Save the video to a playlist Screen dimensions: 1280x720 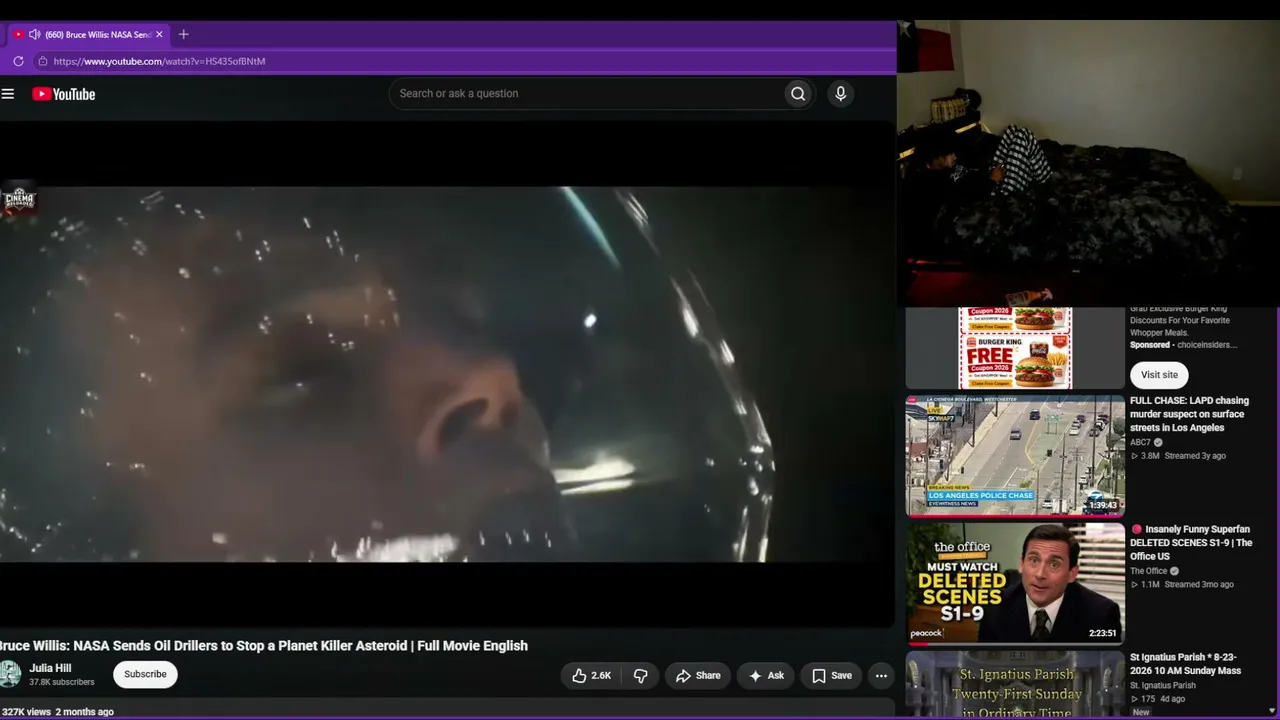pos(831,676)
